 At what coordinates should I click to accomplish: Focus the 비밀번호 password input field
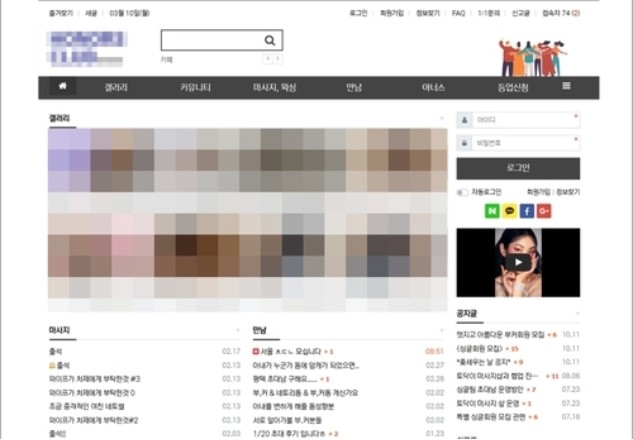tap(526, 143)
